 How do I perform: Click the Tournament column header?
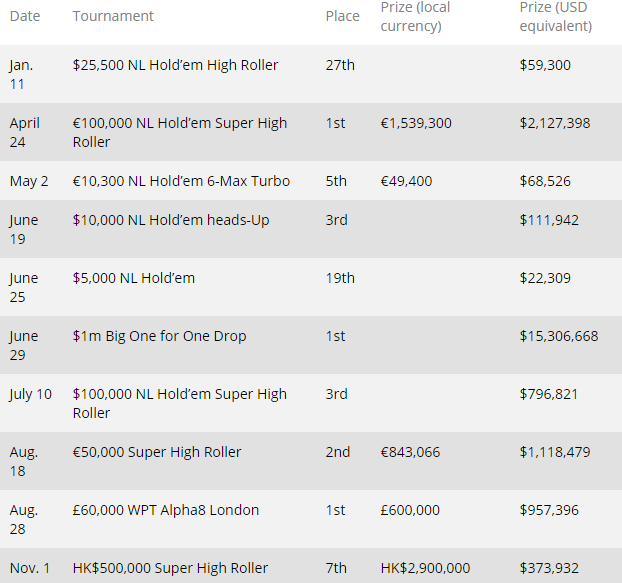(x=113, y=16)
